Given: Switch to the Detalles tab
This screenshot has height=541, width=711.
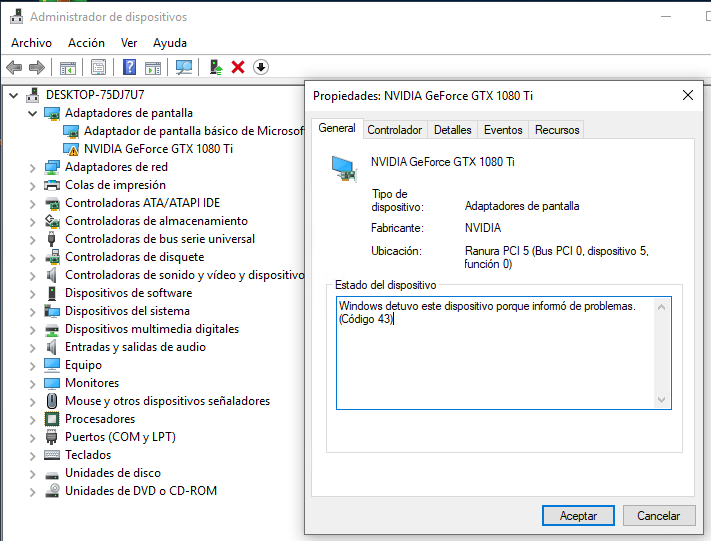Looking at the screenshot, I should click(453, 130).
